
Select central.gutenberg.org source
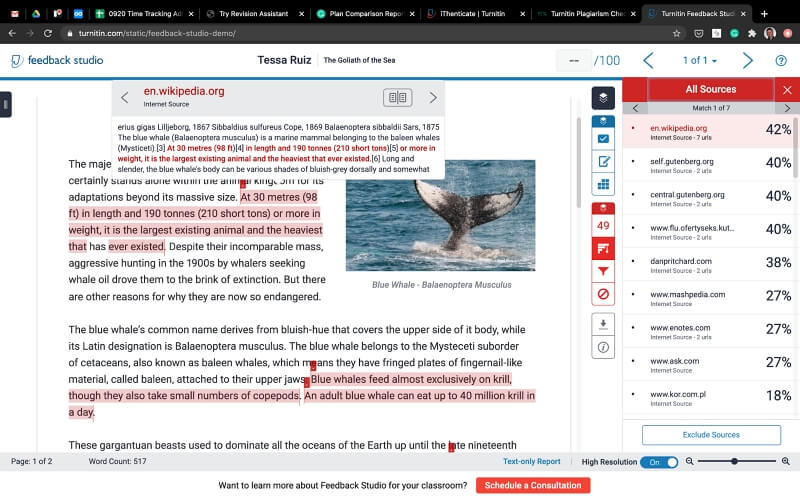(708, 198)
